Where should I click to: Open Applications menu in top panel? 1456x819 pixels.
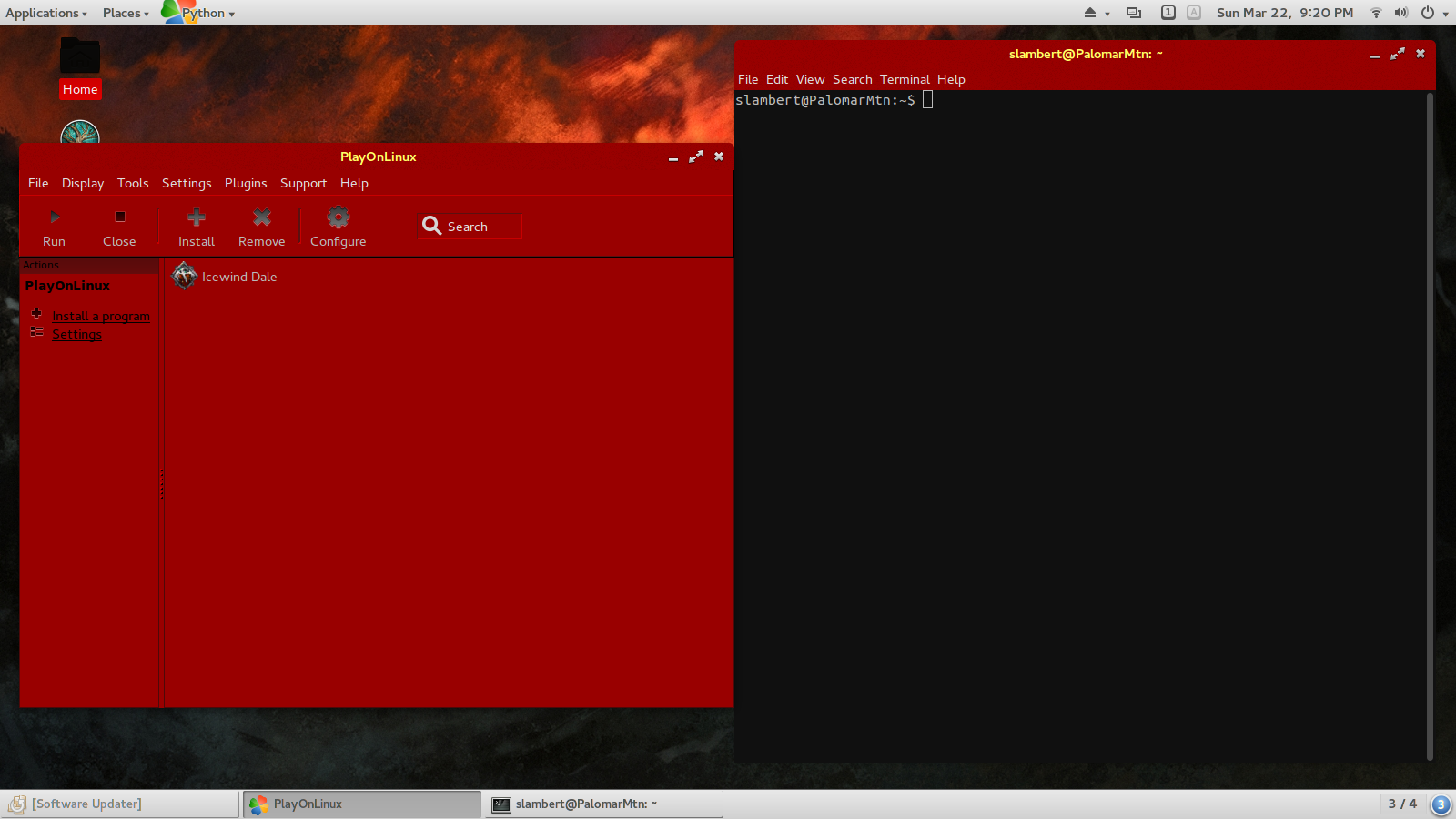tap(46, 13)
